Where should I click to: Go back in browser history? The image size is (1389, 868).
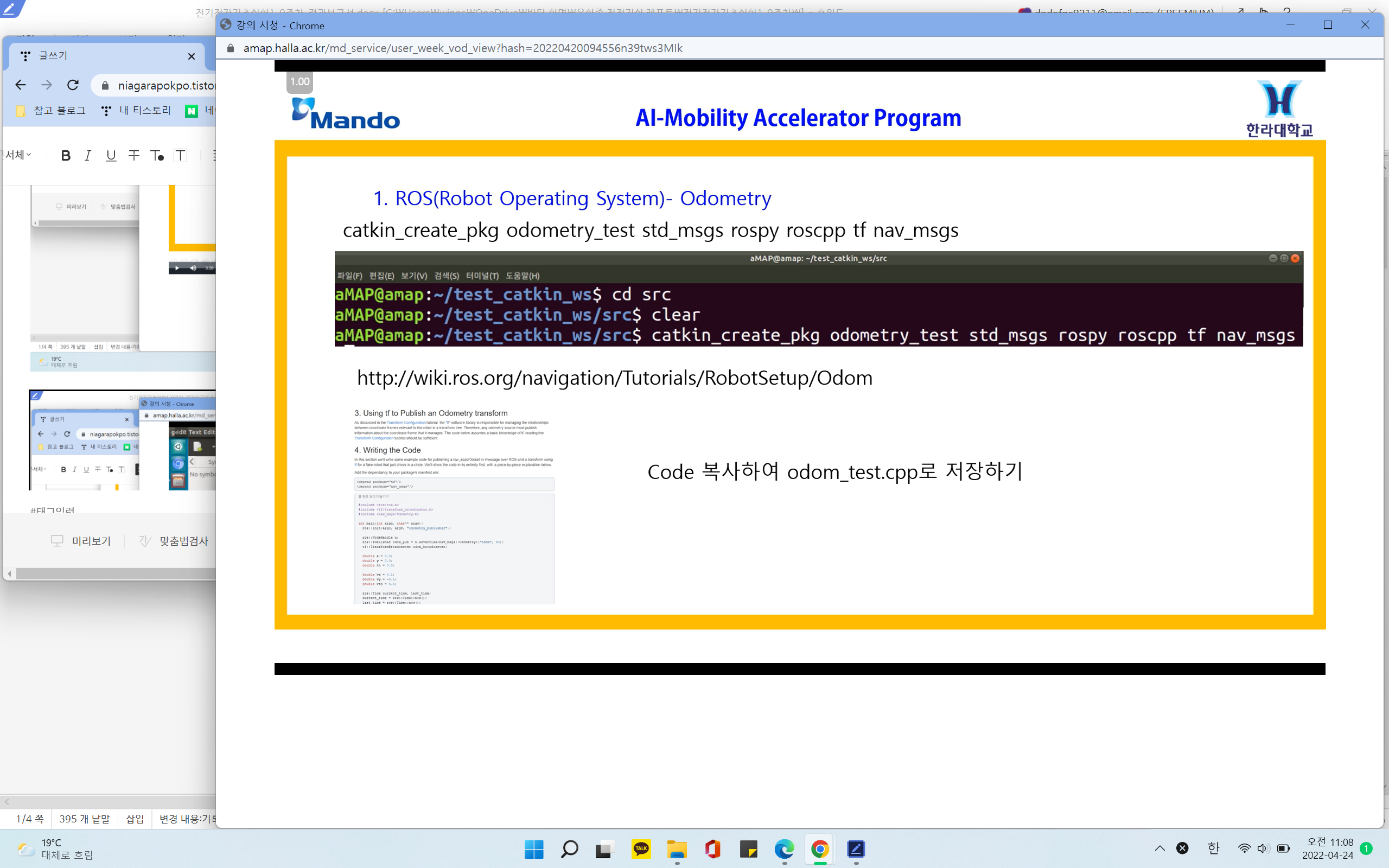(x=21, y=85)
